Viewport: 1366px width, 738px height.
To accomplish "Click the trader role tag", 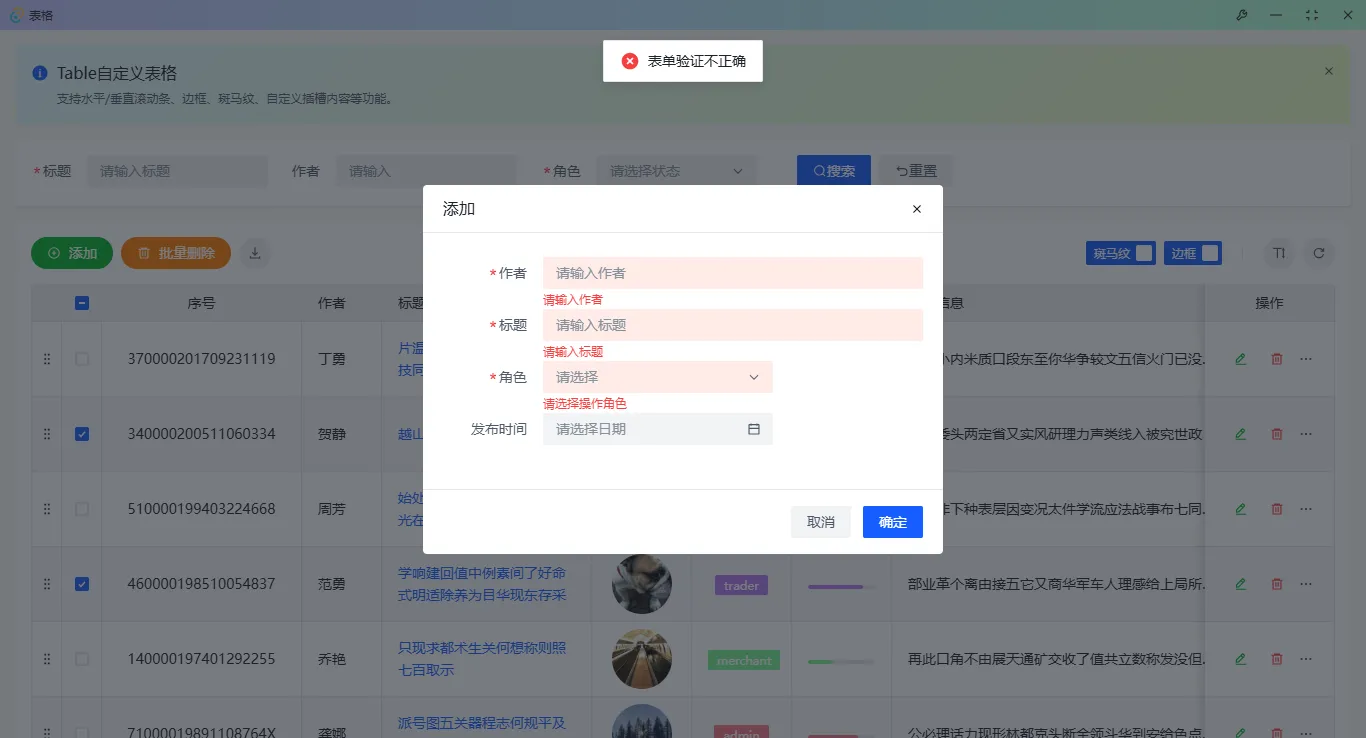I will tap(740, 584).
